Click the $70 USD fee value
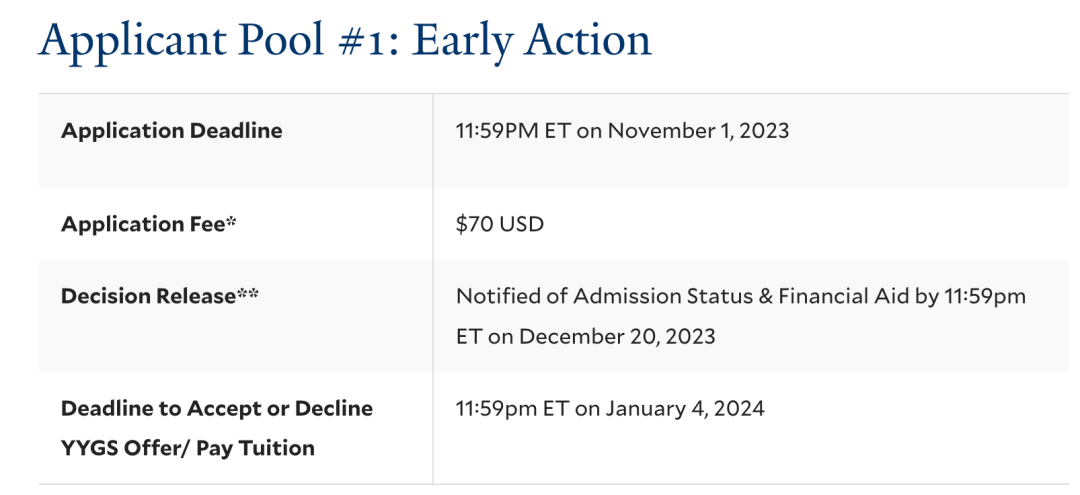This screenshot has width=1080, height=495. point(500,224)
